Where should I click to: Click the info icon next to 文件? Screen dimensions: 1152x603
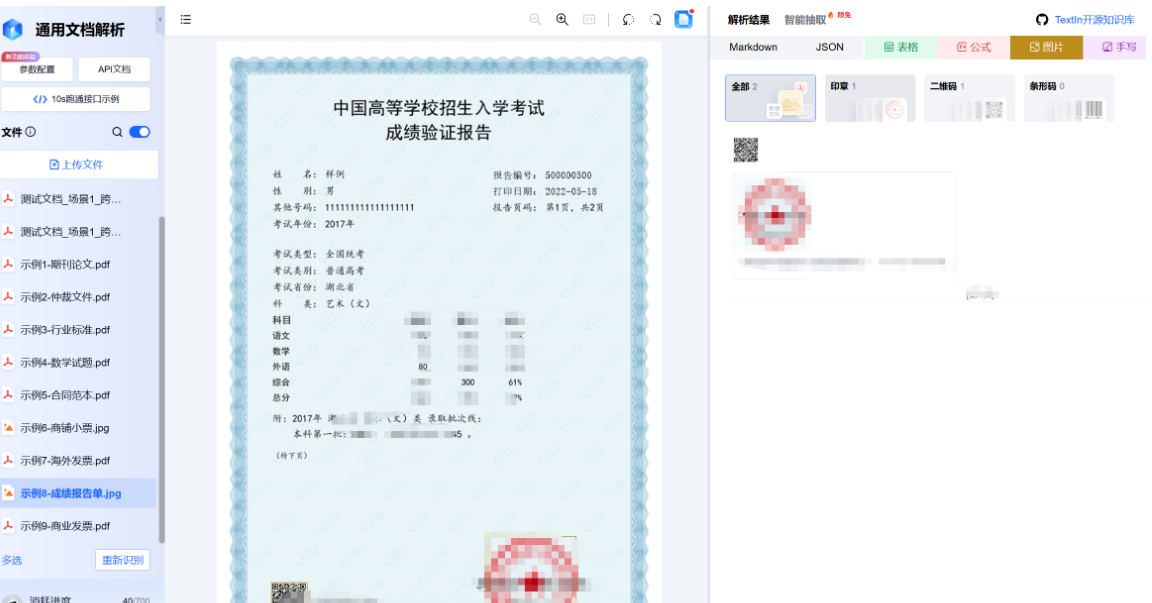pos(31,132)
